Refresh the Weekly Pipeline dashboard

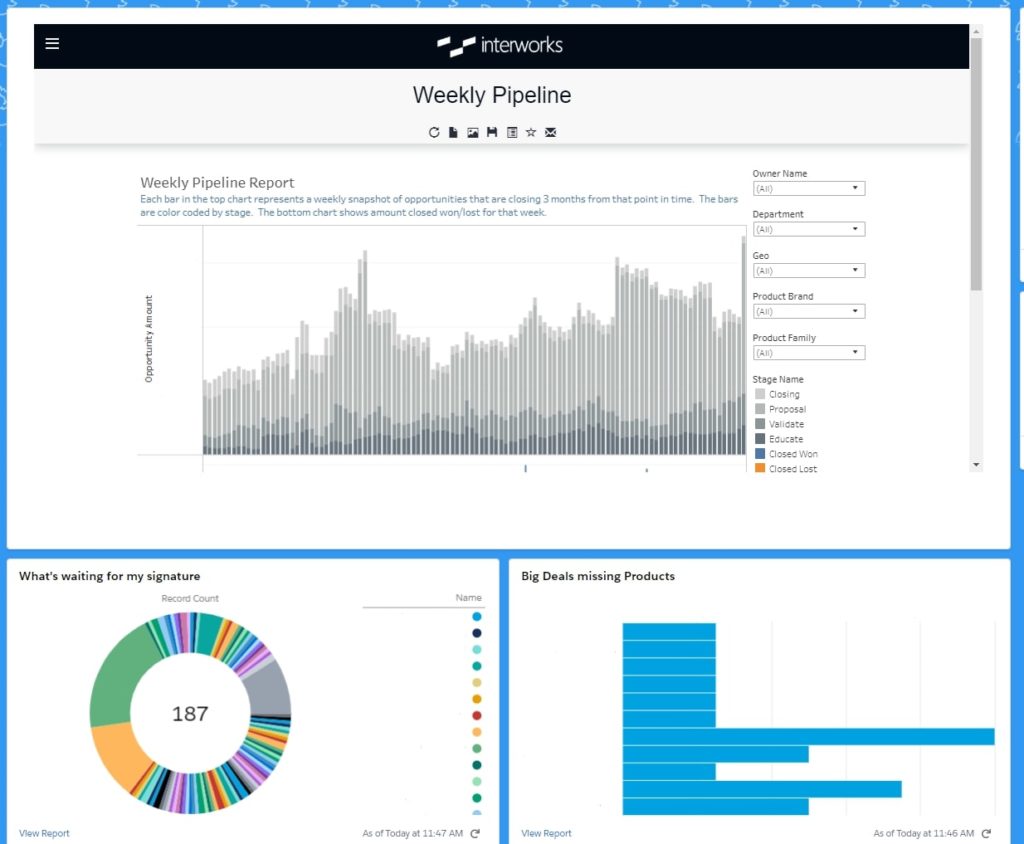coord(434,131)
